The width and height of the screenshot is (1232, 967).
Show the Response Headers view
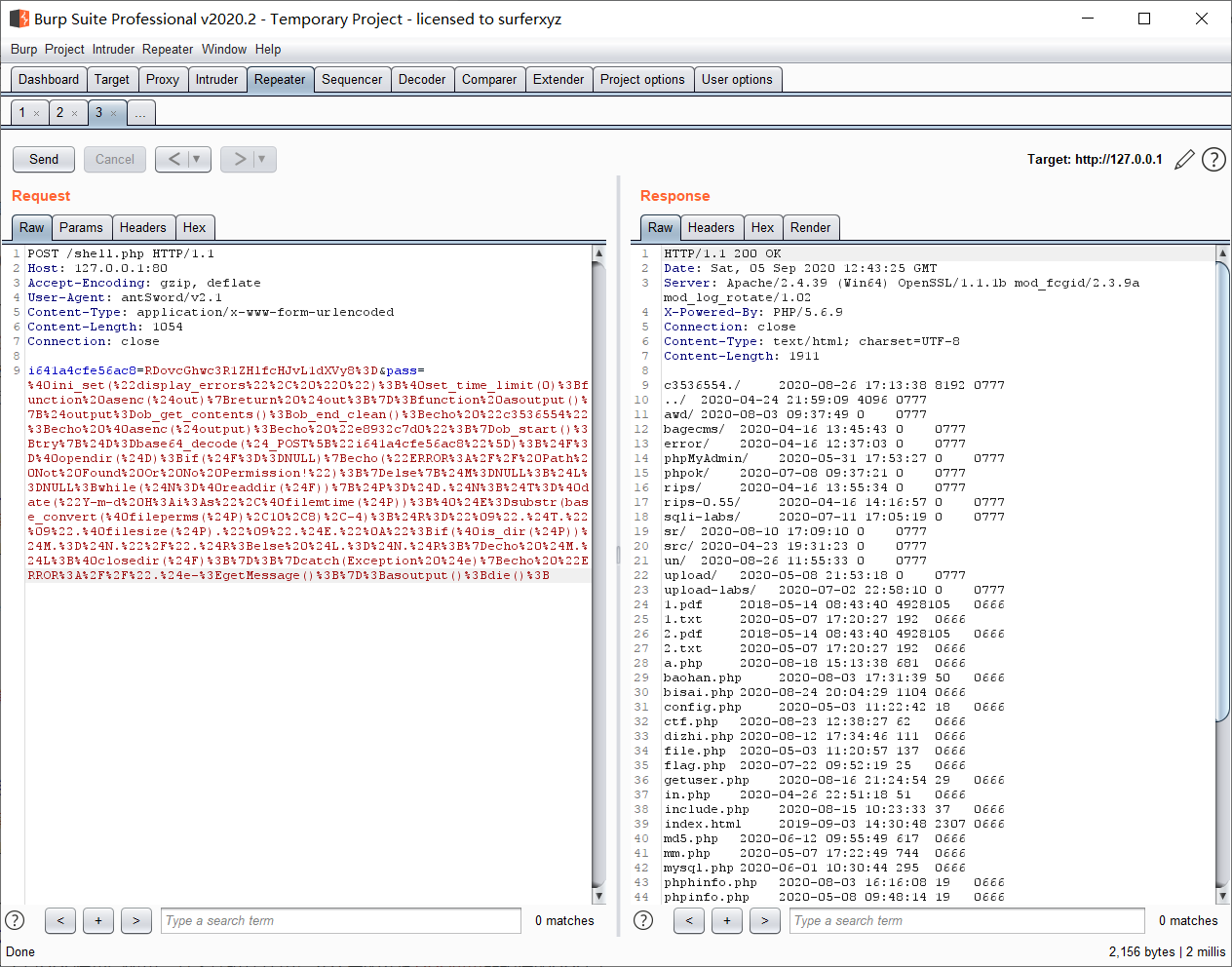(712, 228)
